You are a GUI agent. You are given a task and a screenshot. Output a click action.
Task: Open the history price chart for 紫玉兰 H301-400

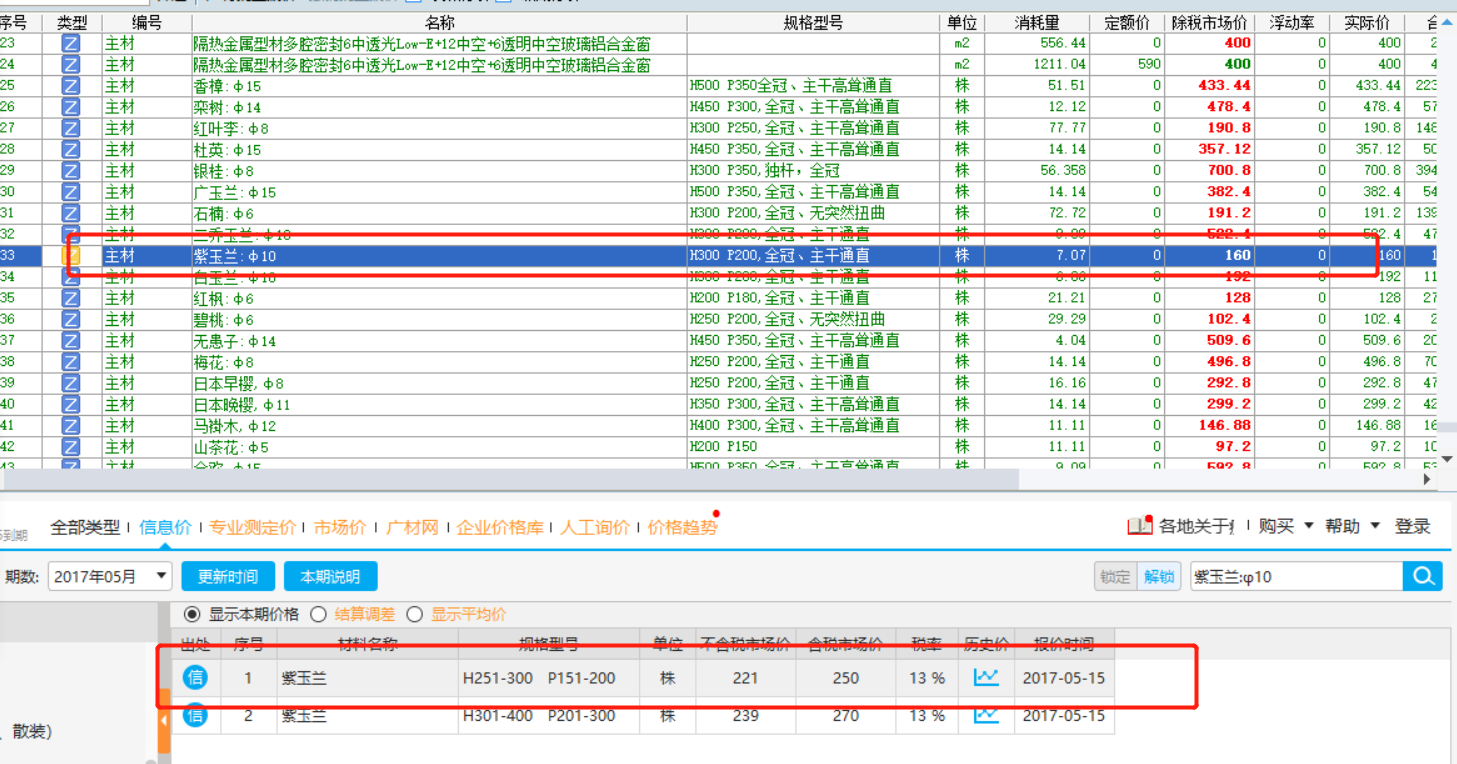point(986,716)
